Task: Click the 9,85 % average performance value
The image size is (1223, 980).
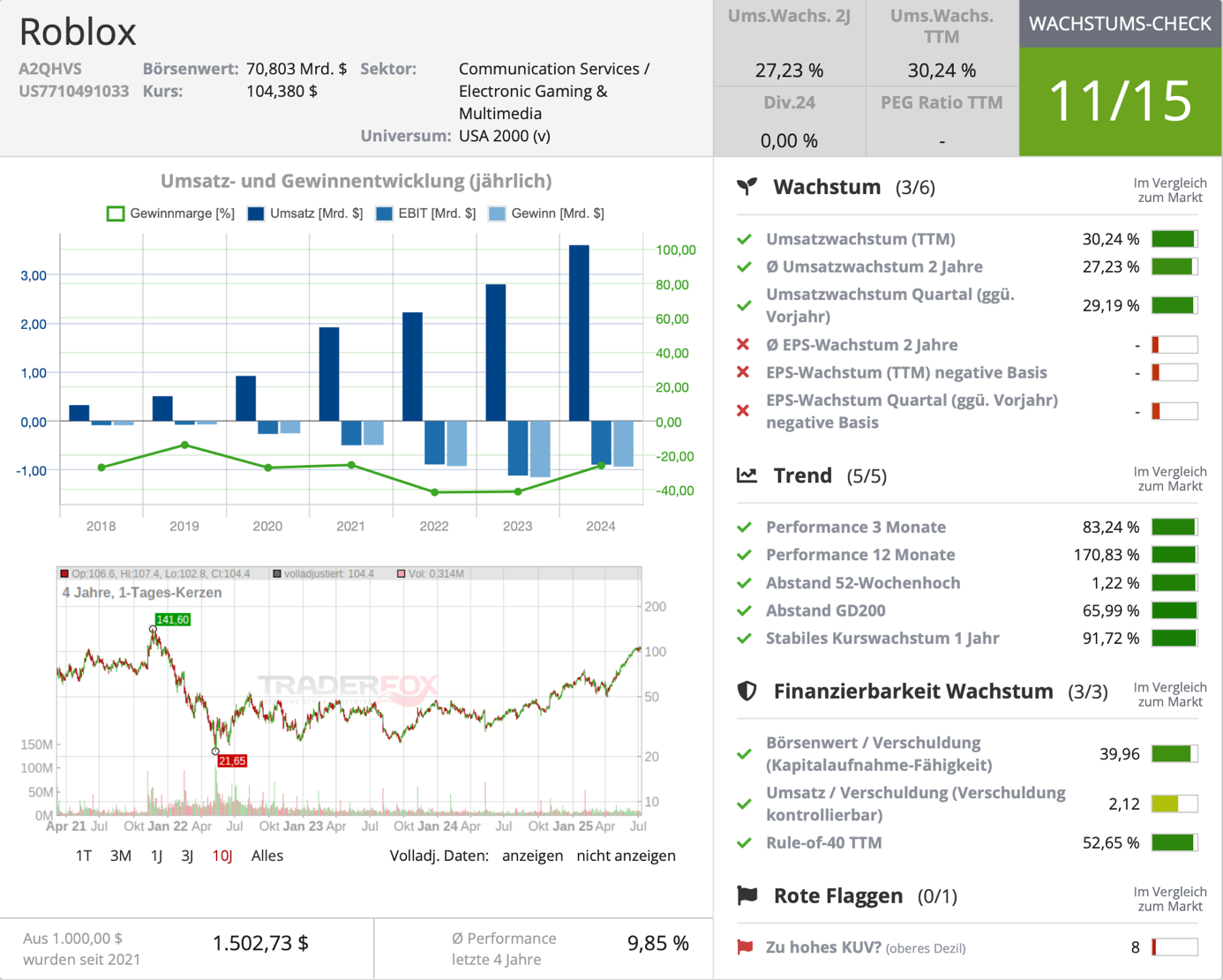Action: [658, 943]
